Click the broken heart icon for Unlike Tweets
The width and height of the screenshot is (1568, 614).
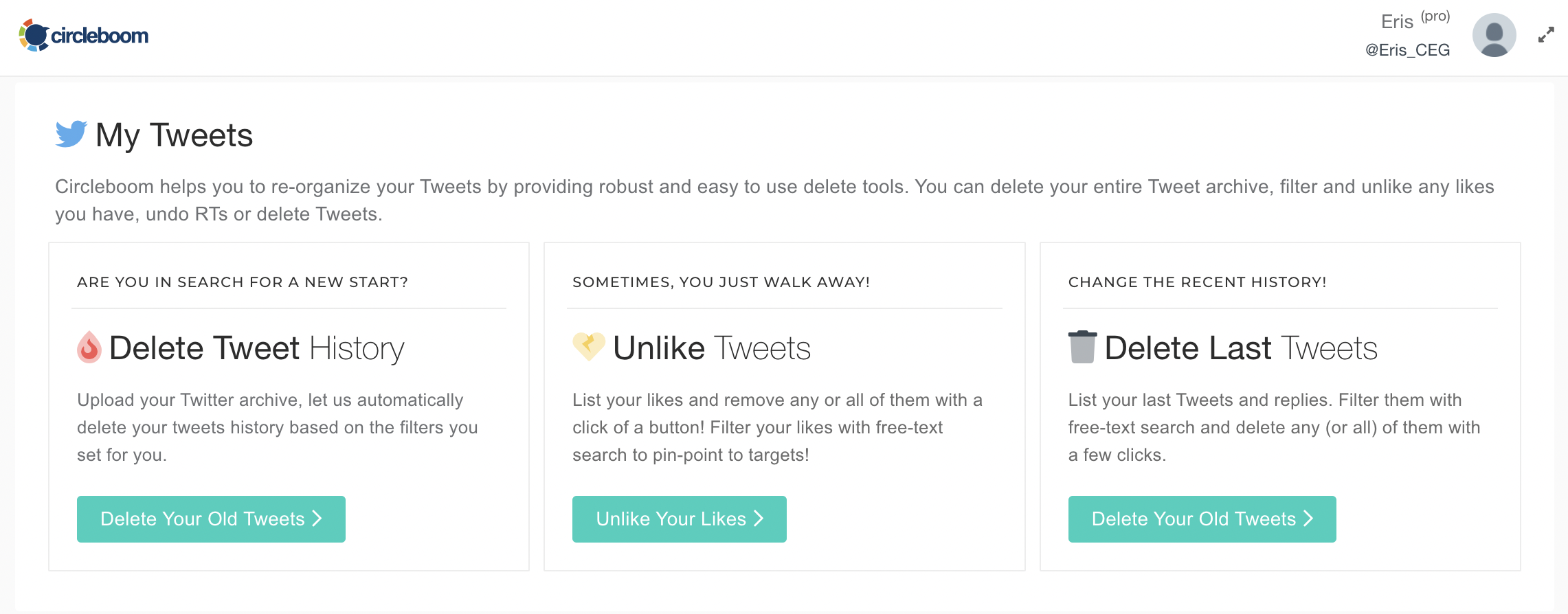coord(589,346)
